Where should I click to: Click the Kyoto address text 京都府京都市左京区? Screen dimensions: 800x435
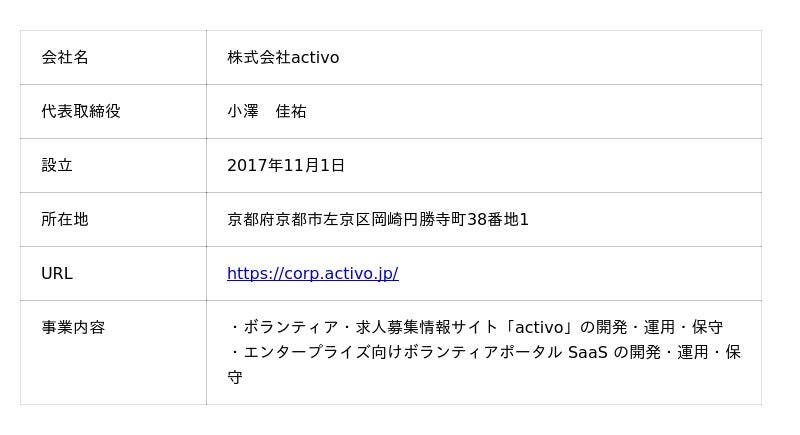click(x=299, y=219)
